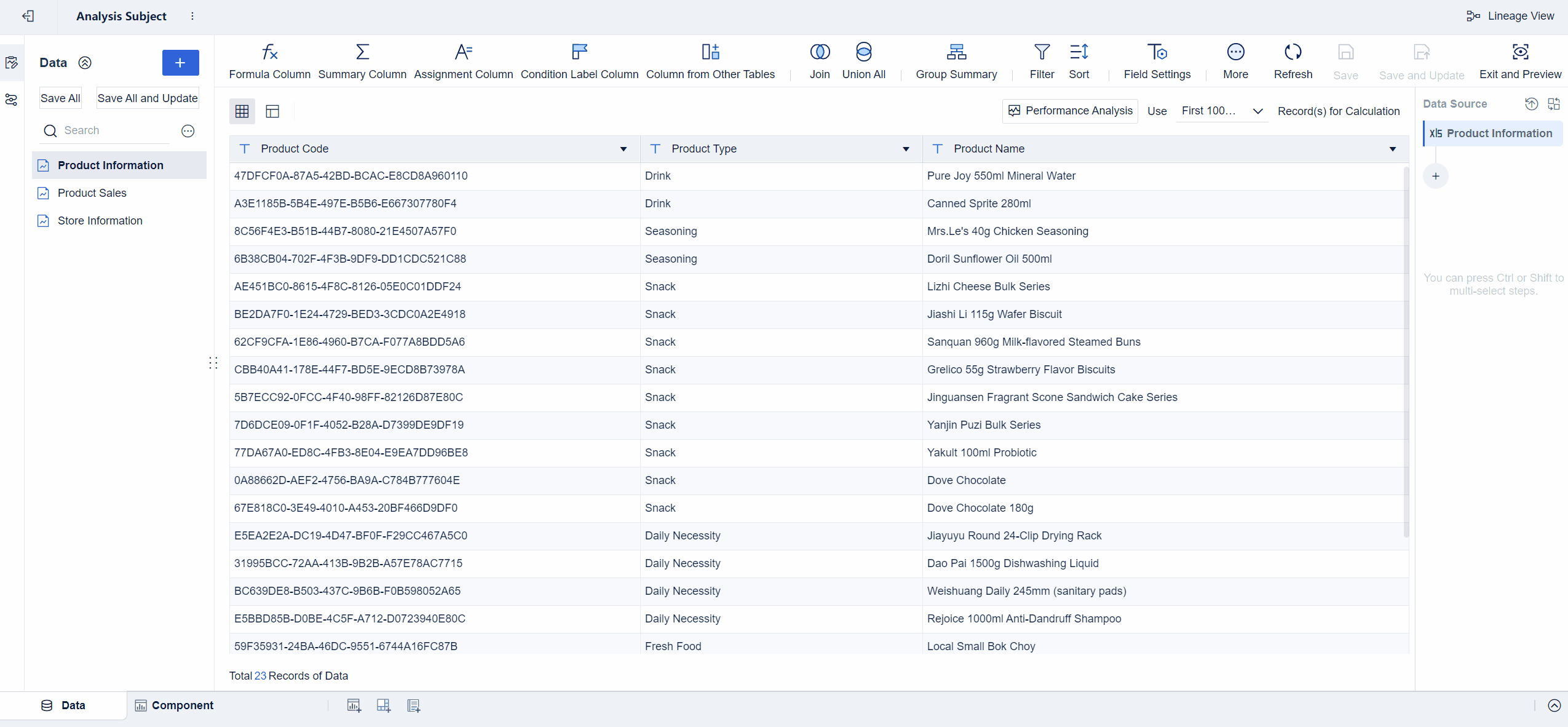Image resolution: width=1568 pixels, height=727 pixels.
Task: Open the Group Summary tool
Action: [x=956, y=62]
